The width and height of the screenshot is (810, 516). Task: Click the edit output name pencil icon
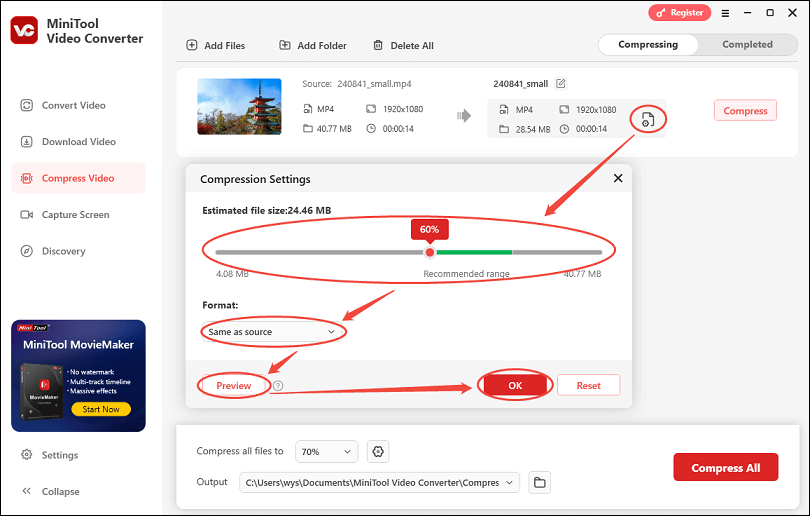click(560, 83)
